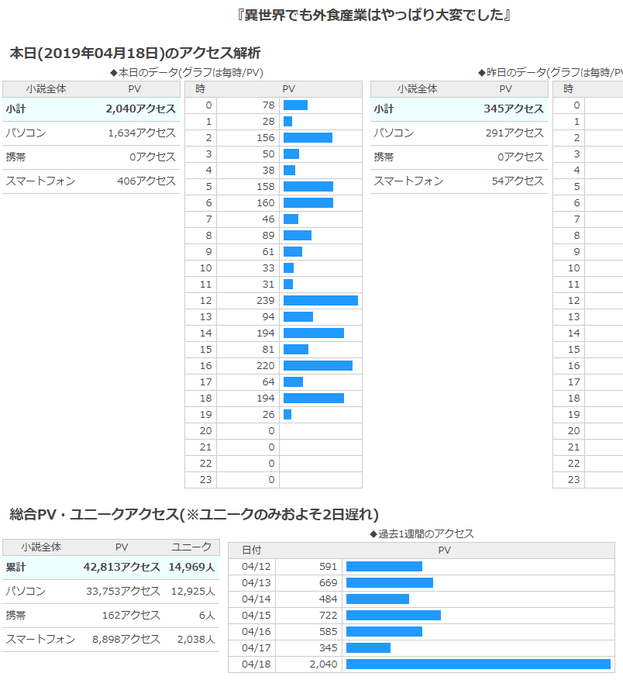Select cumulative total 42,813アクセス in 累計 row
Viewport: 623px width, 680px height.
click(x=122, y=567)
